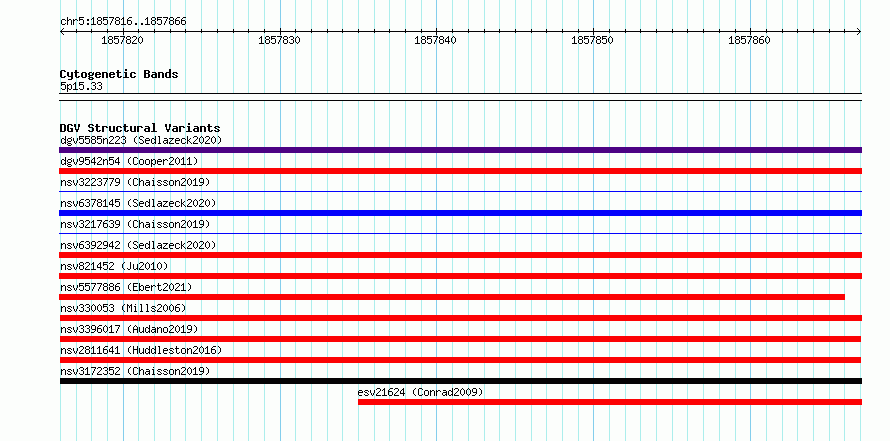The image size is (890, 441).
Task: Click the 5p15.33 band label
Action: pyautogui.click(x=81, y=87)
